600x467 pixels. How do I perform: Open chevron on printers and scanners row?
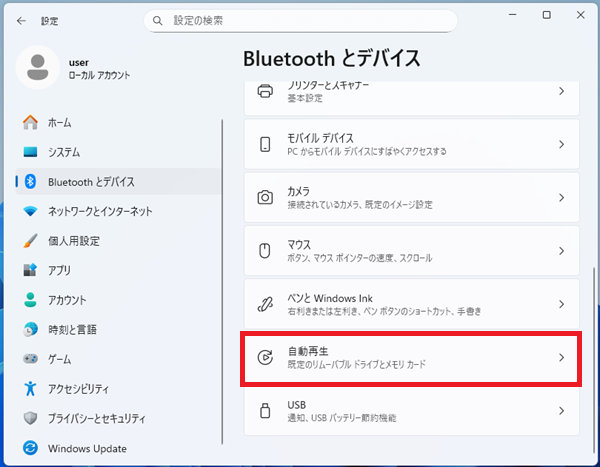561,91
